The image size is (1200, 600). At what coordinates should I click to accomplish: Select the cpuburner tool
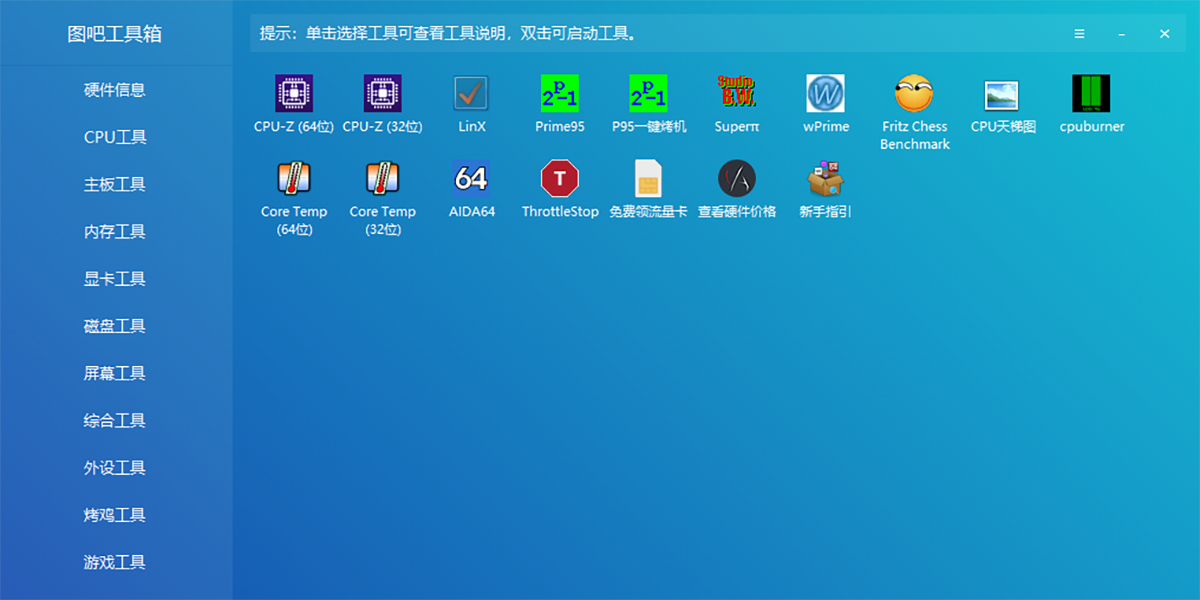click(x=1091, y=95)
